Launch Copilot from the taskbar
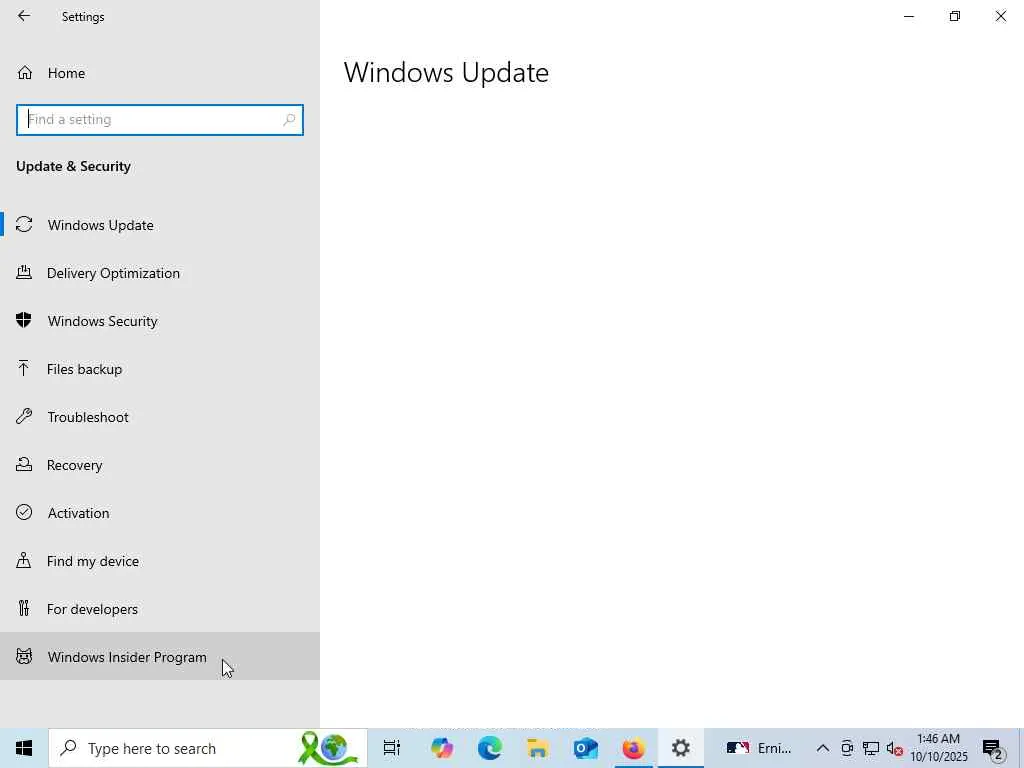The width and height of the screenshot is (1024, 768). (441, 748)
